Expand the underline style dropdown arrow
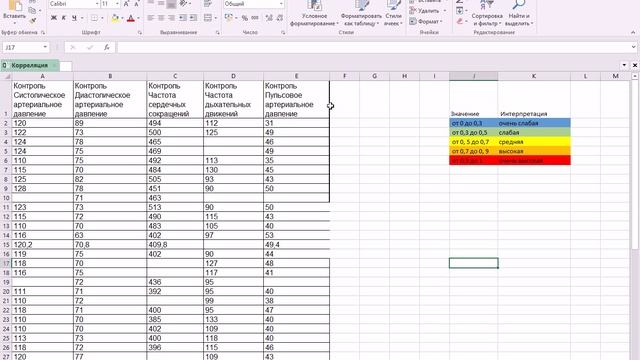 82,18
